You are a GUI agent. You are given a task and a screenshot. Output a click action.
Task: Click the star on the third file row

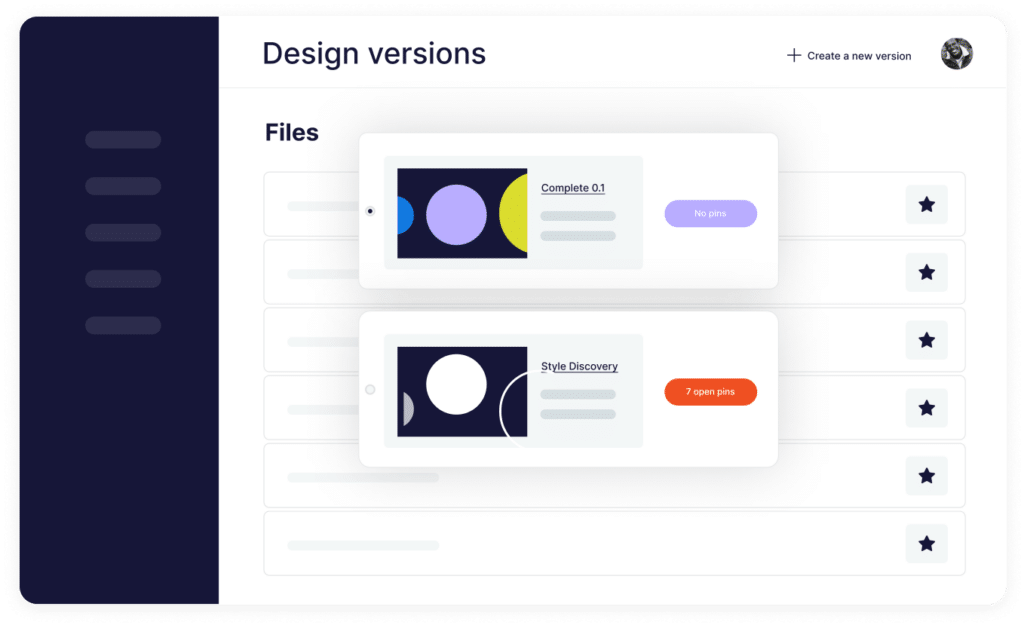pyautogui.click(x=926, y=340)
